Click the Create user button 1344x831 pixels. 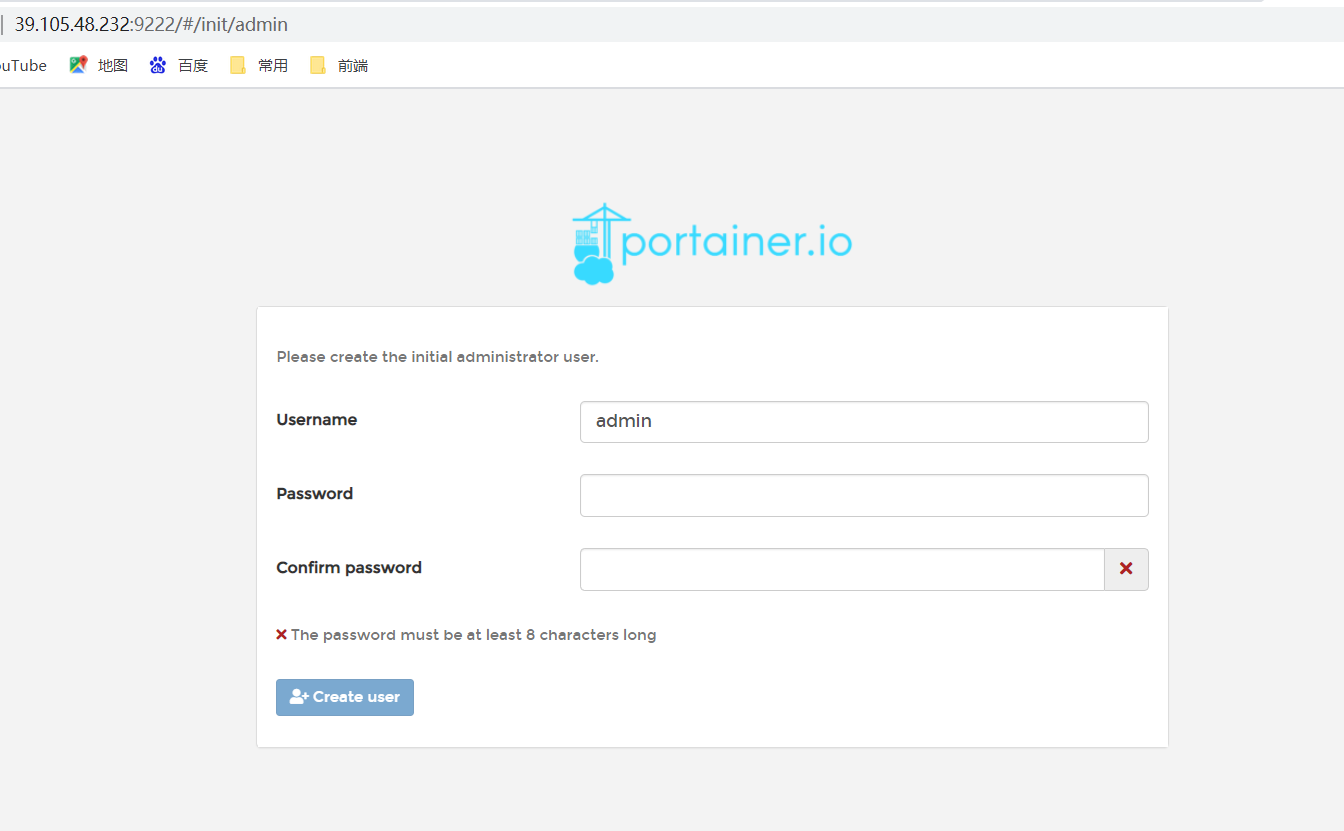point(345,697)
